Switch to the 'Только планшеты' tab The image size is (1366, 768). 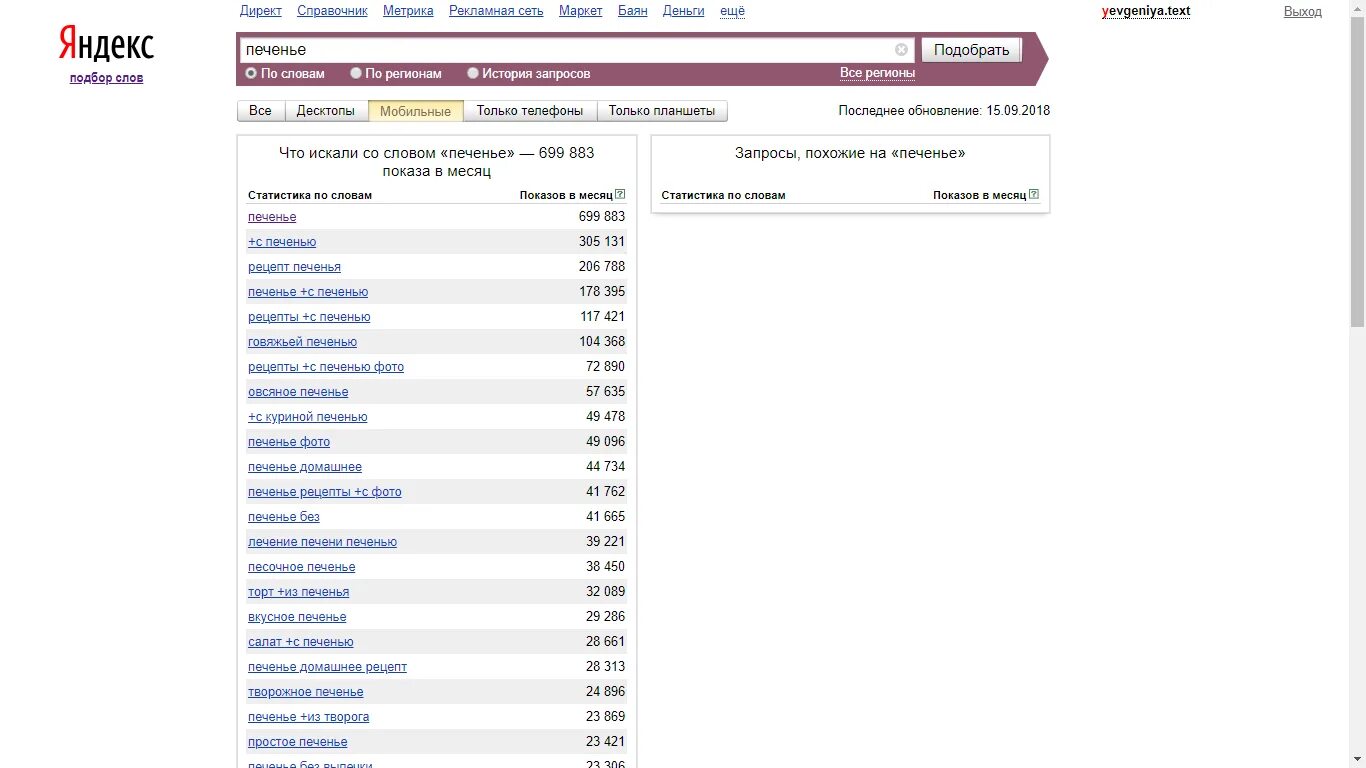[662, 111]
